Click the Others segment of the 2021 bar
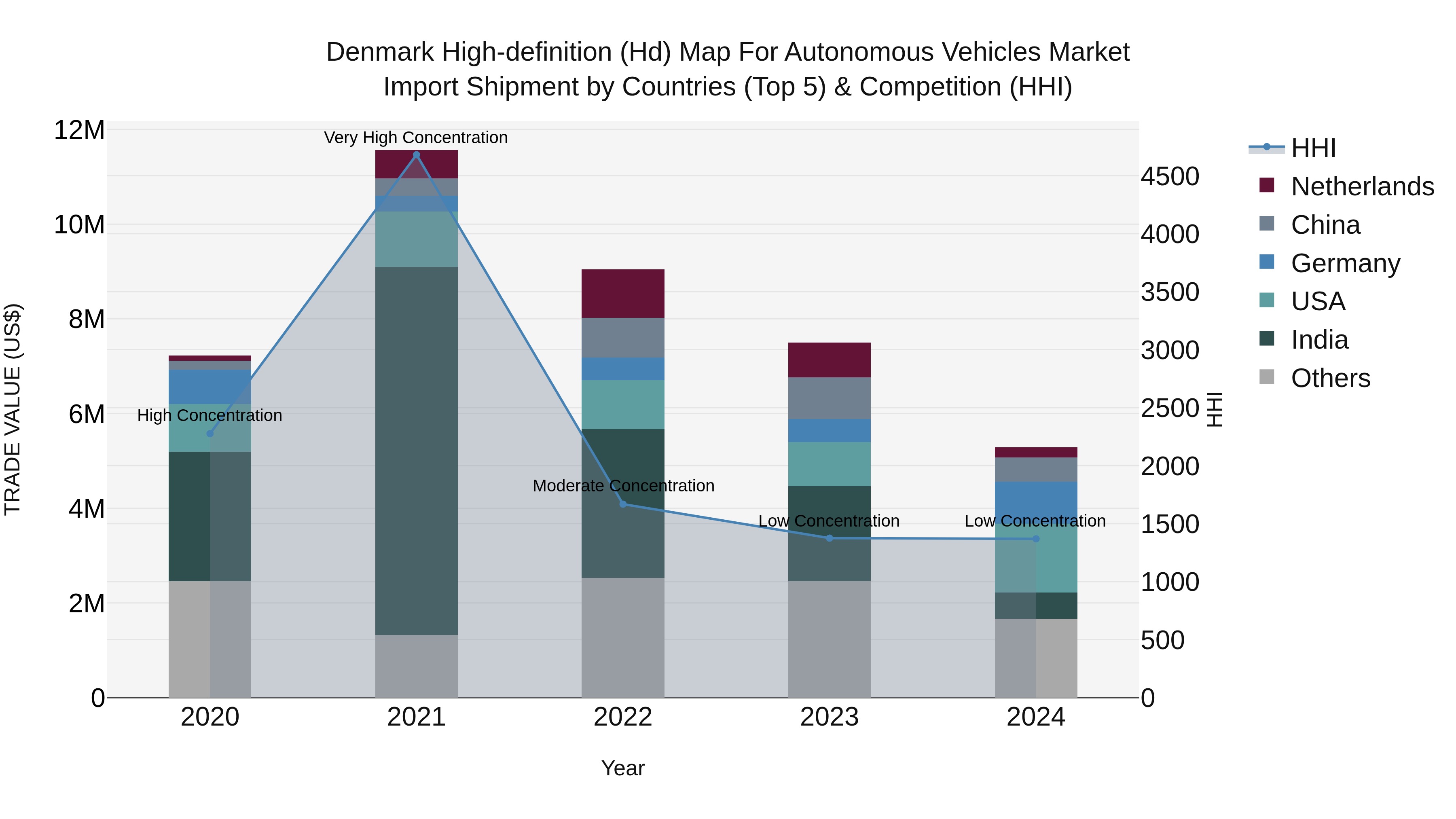 pyautogui.click(x=417, y=667)
